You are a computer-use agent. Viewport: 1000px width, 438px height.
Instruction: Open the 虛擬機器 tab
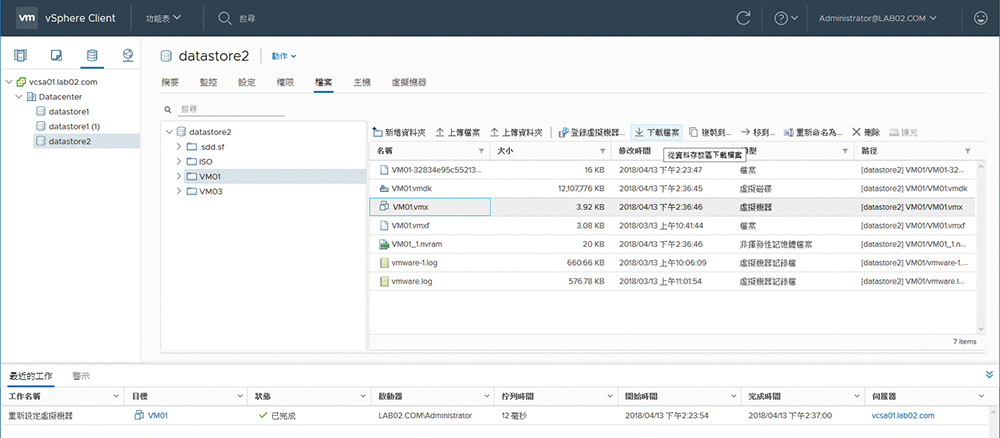[x=409, y=82]
